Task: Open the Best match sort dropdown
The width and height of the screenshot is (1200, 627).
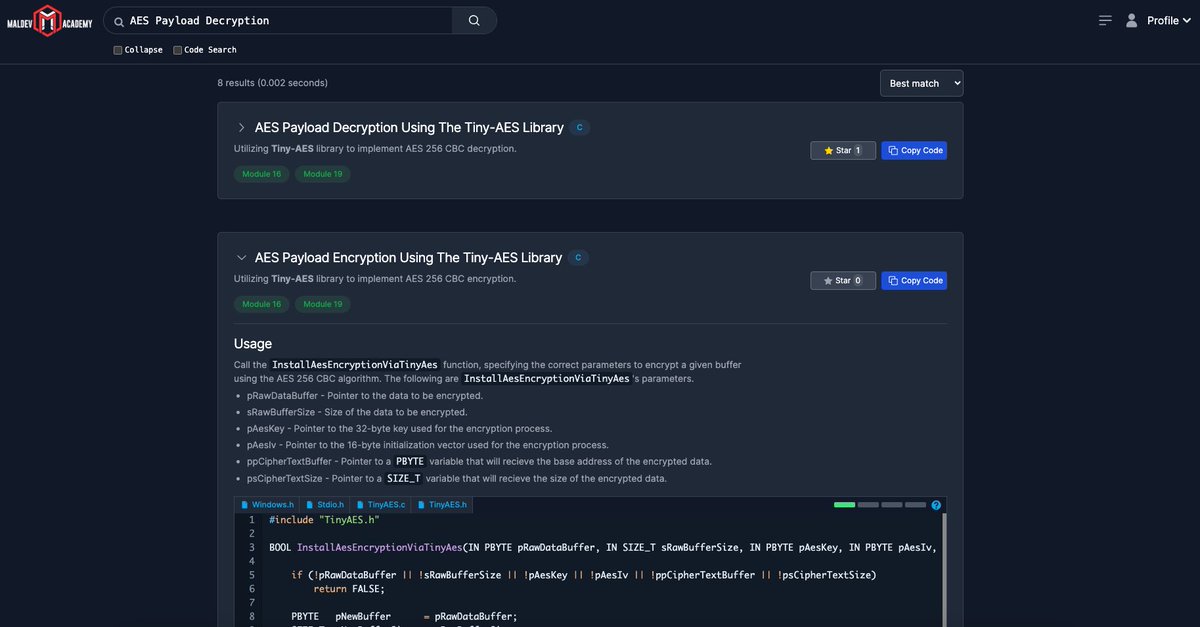Action: [x=921, y=83]
